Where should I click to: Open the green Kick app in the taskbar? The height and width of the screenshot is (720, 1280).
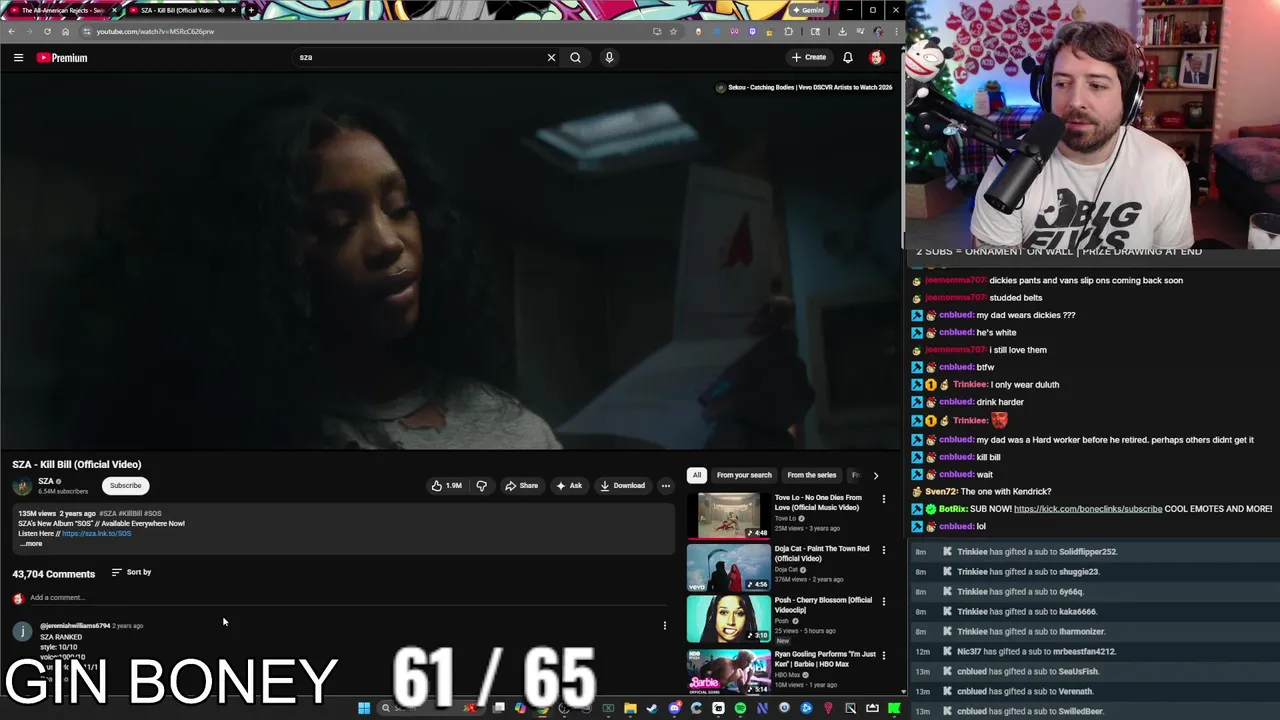(894, 708)
